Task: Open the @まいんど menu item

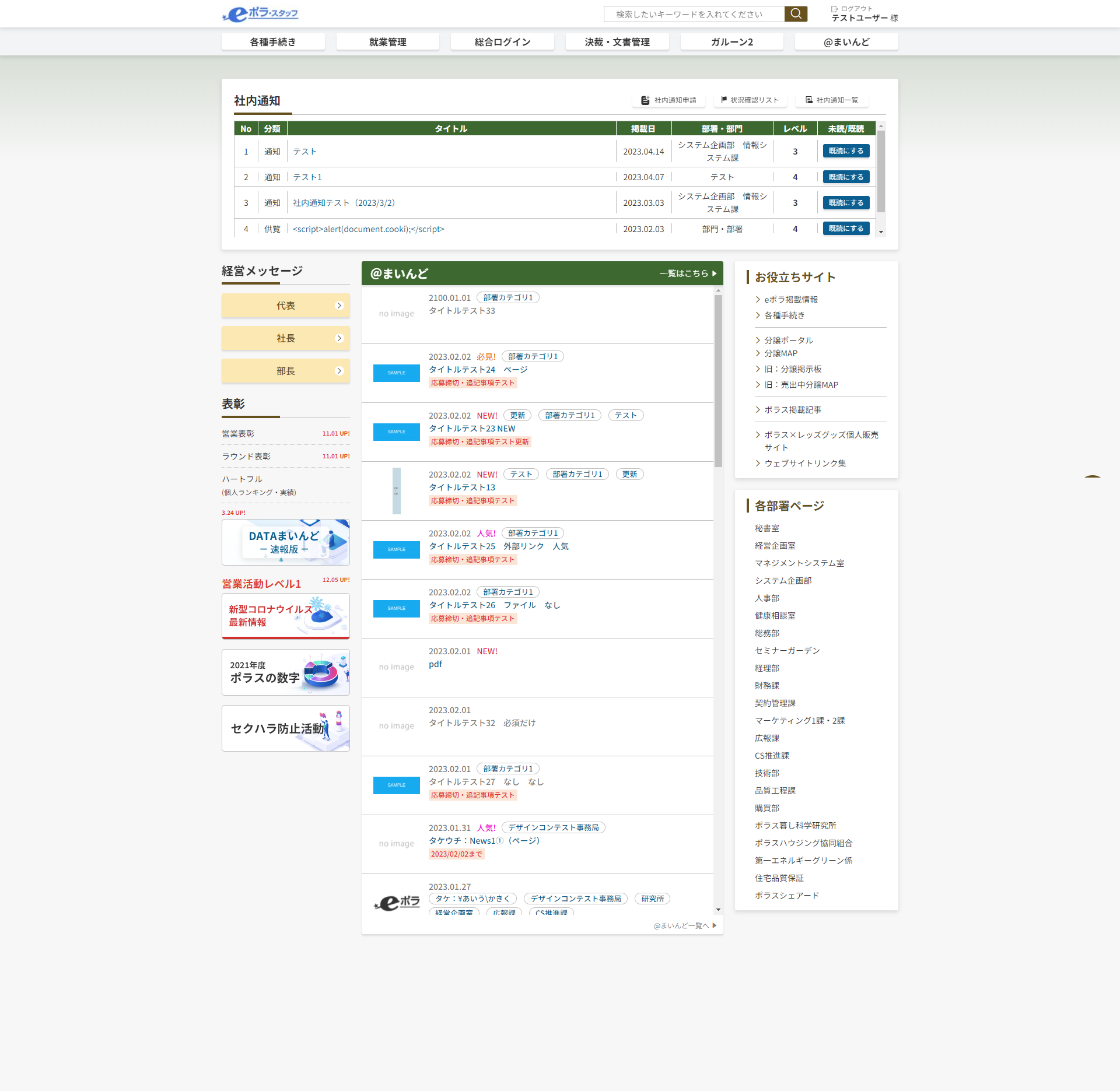Action: pos(846,42)
